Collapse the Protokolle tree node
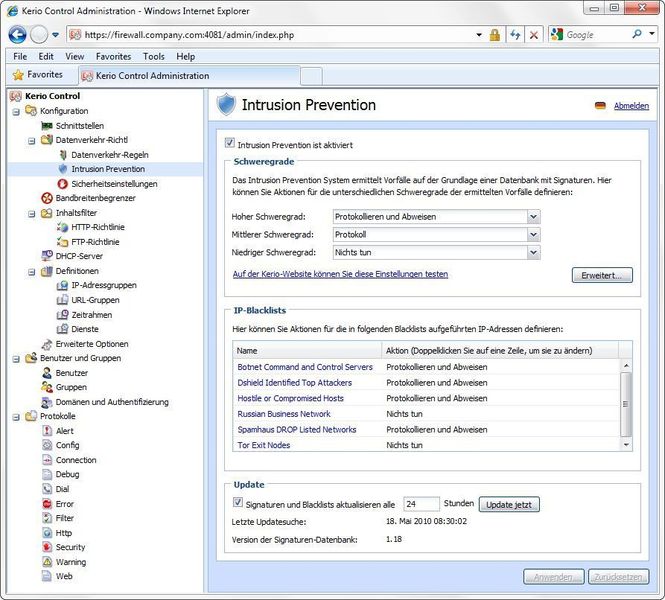 point(16,417)
